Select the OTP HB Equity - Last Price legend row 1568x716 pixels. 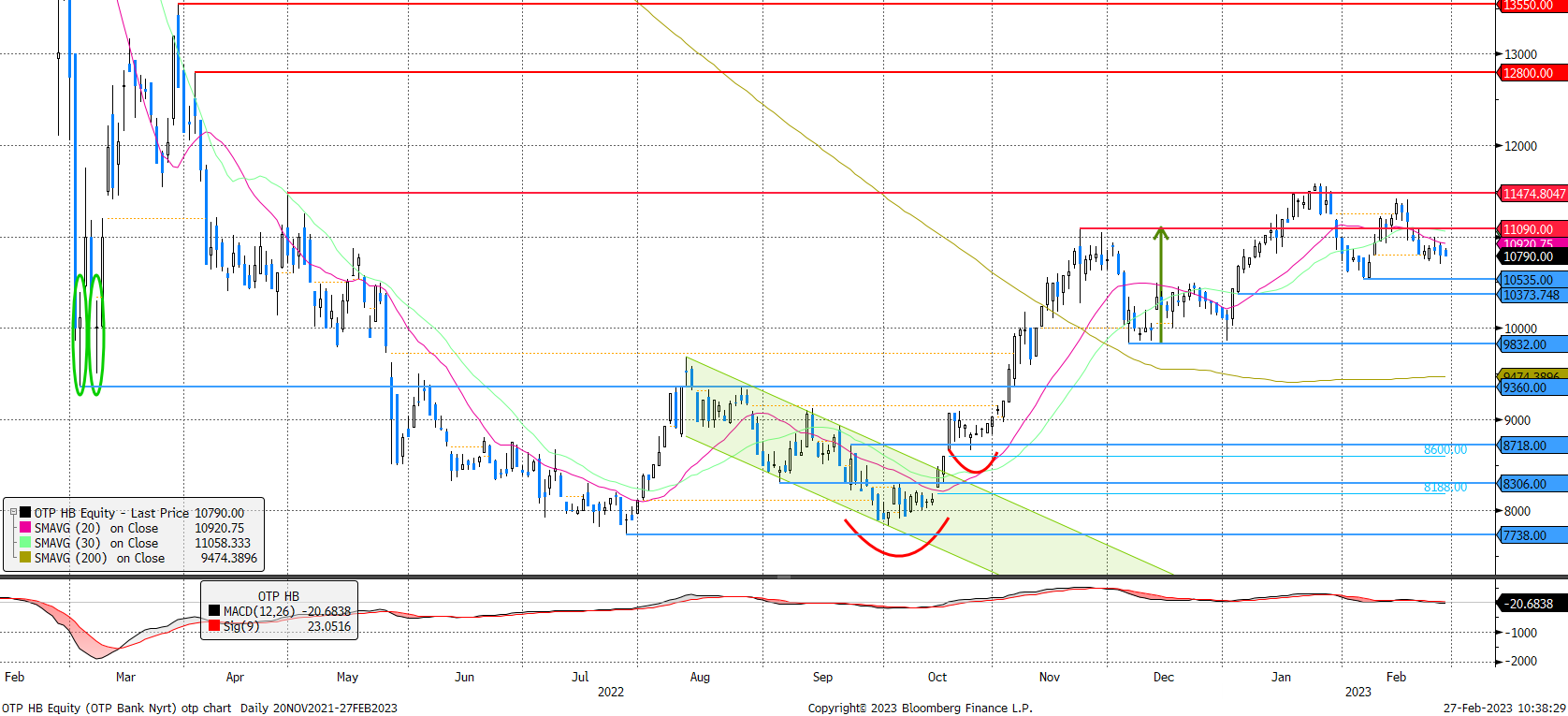(134, 513)
